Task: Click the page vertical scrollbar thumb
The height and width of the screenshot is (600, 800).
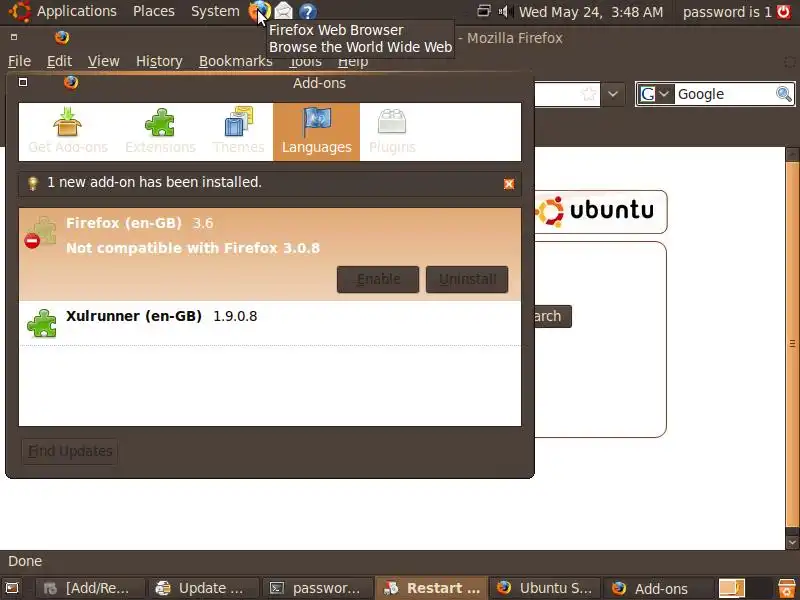Action: click(x=792, y=344)
